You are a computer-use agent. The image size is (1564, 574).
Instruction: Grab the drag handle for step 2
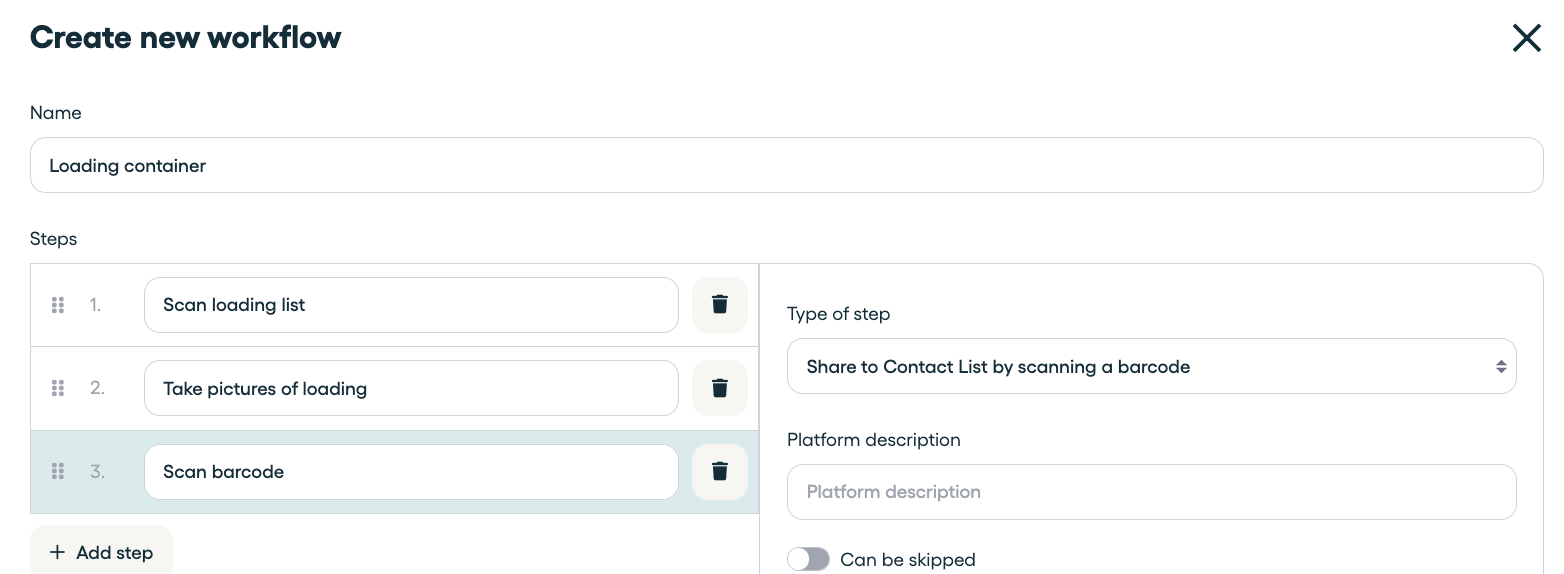pyautogui.click(x=58, y=388)
